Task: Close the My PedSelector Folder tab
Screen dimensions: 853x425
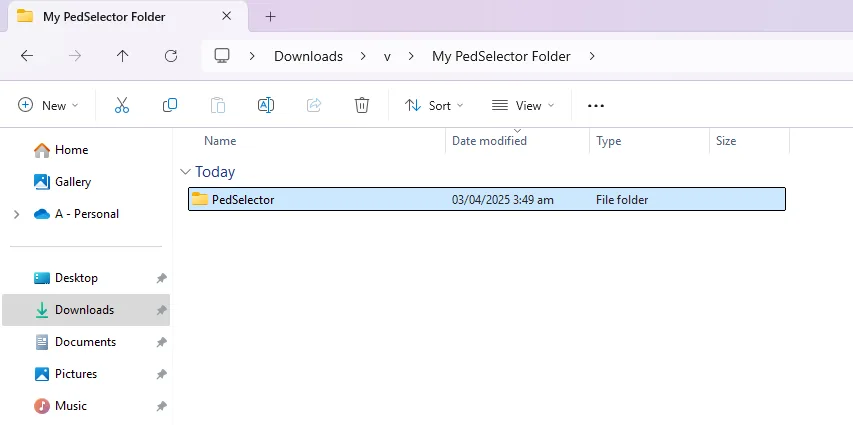Action: tap(226, 16)
